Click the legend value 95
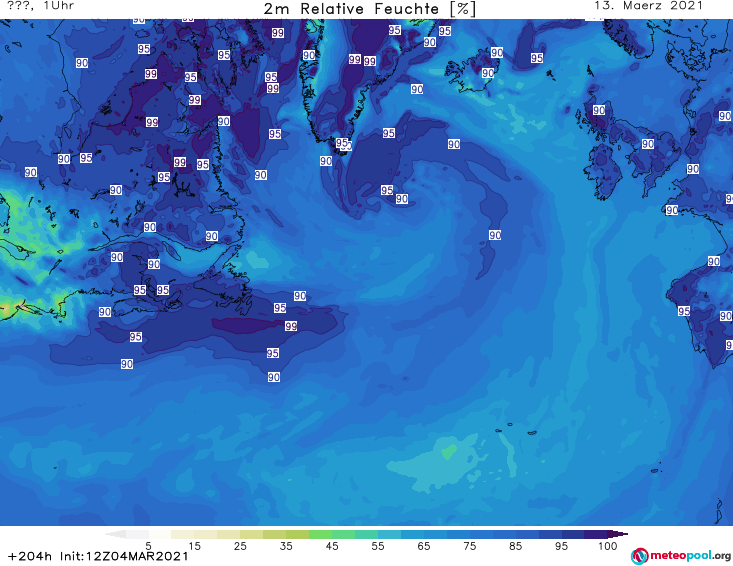This screenshot has height=566, width=733. [x=561, y=546]
